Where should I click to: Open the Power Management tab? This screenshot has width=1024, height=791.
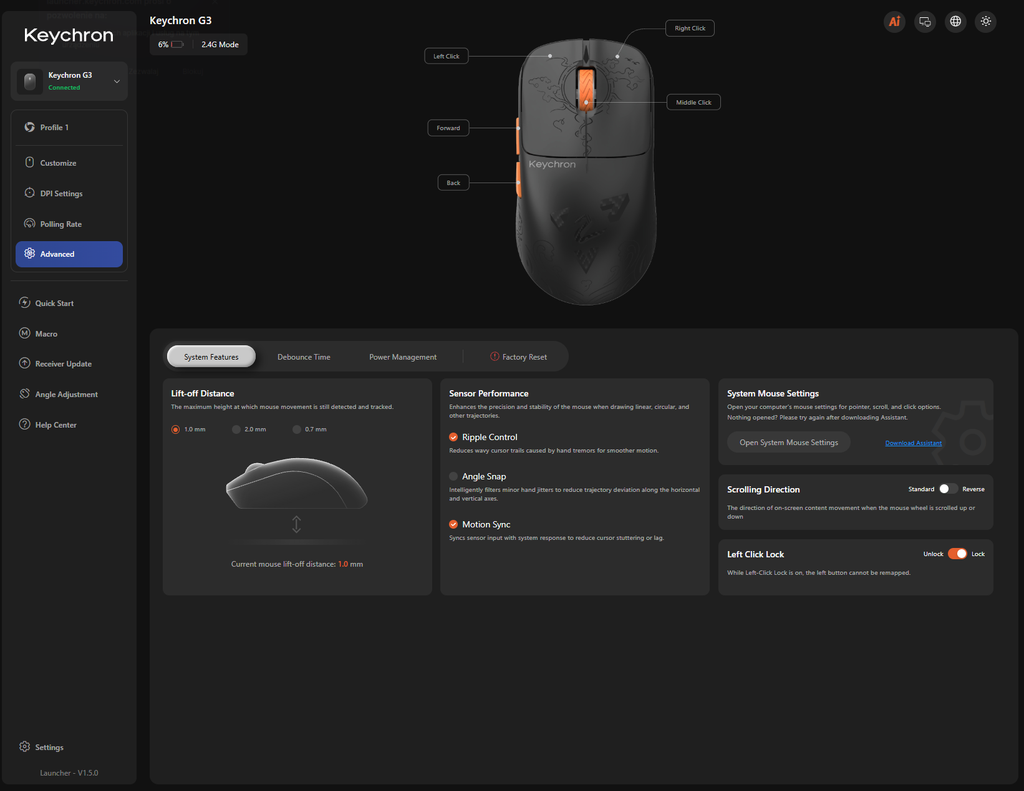pyautogui.click(x=403, y=357)
